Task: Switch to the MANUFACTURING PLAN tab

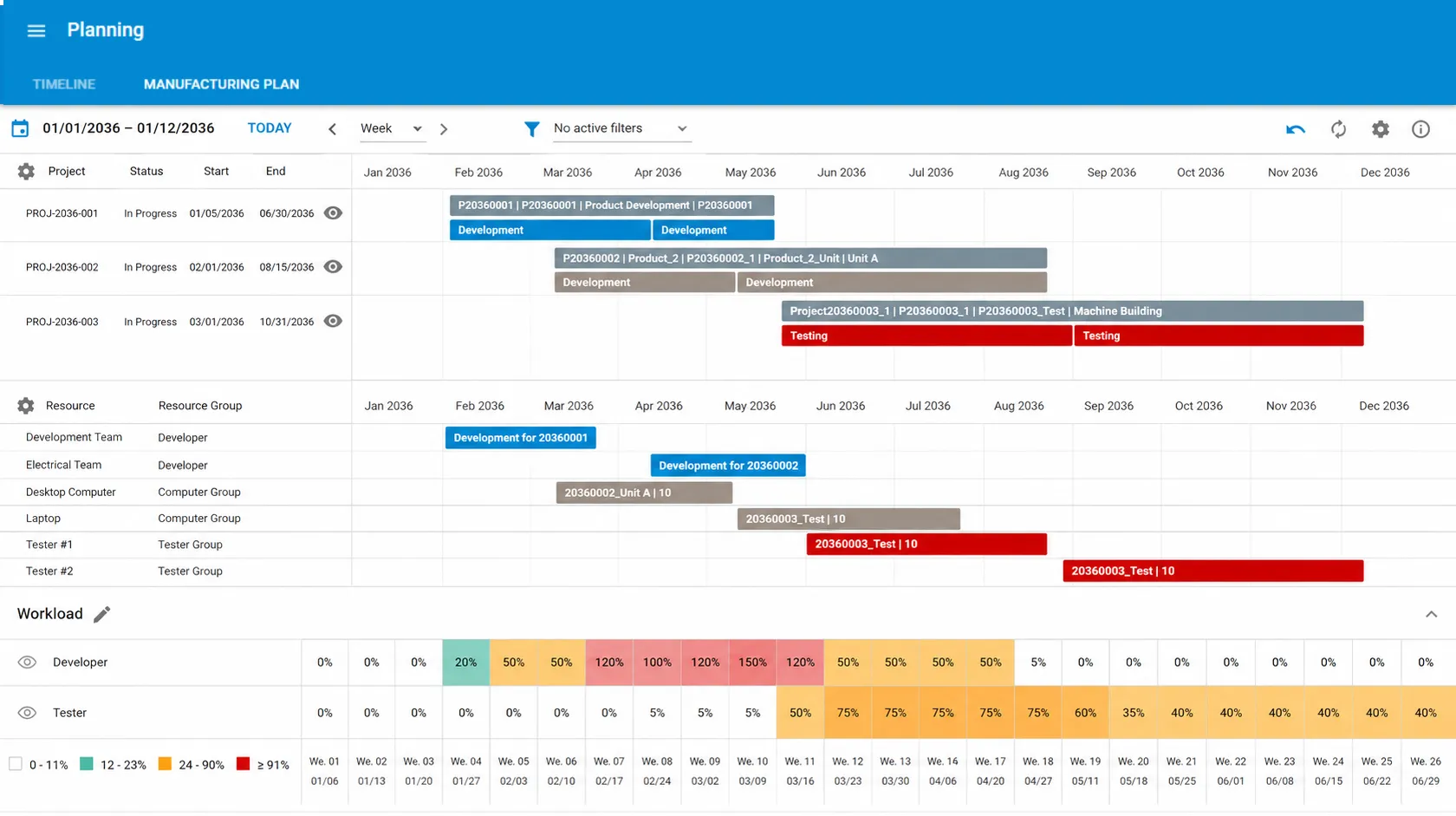Action: [x=221, y=84]
